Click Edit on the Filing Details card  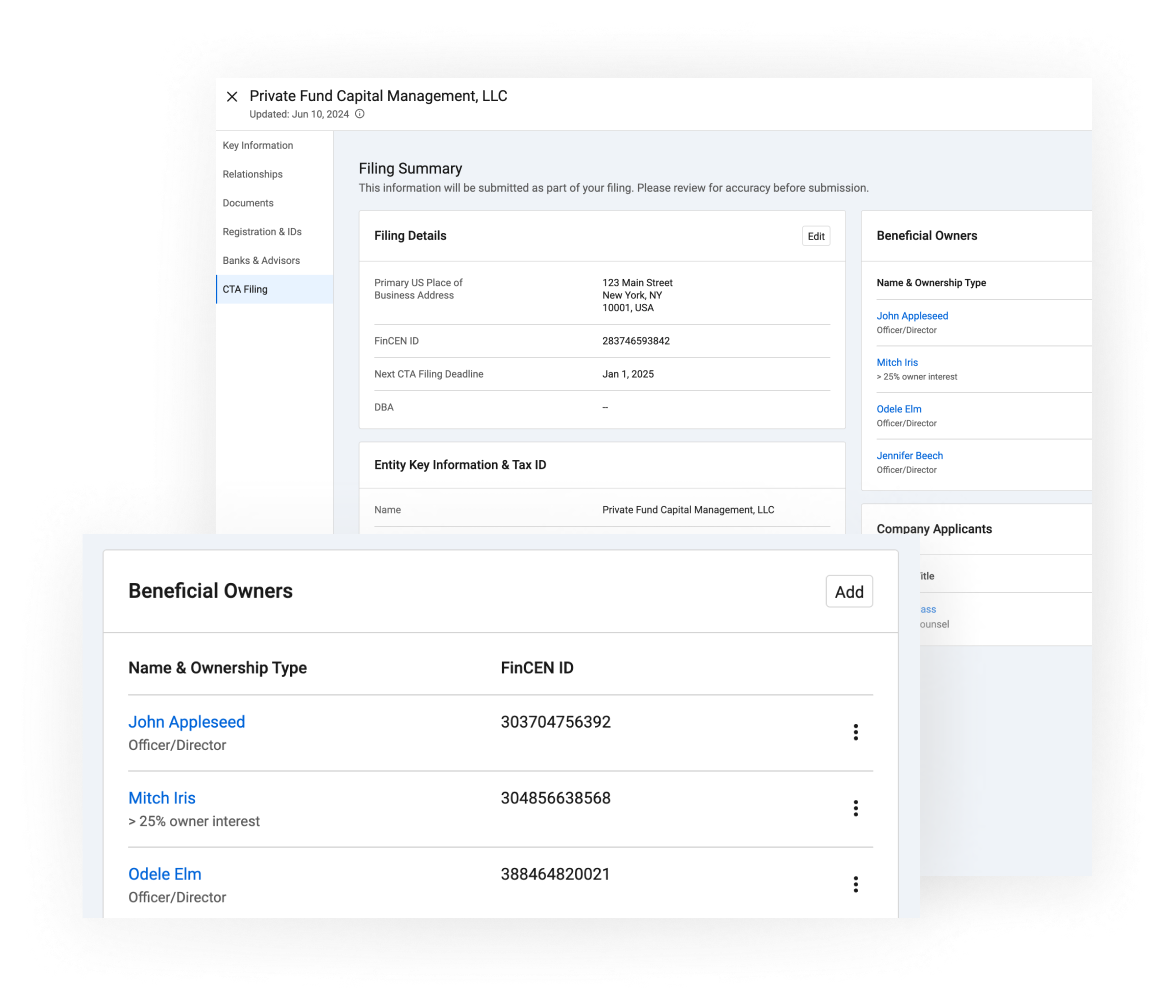point(815,236)
